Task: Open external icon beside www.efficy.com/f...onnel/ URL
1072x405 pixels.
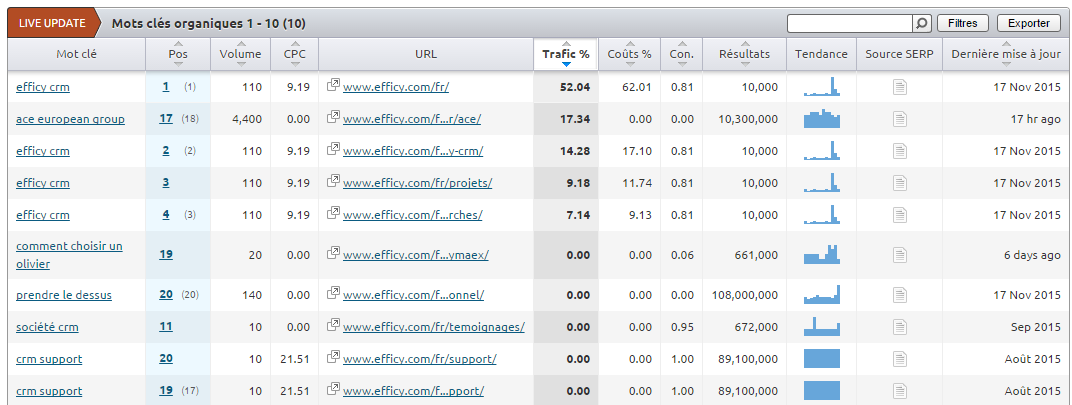Action: point(334,293)
